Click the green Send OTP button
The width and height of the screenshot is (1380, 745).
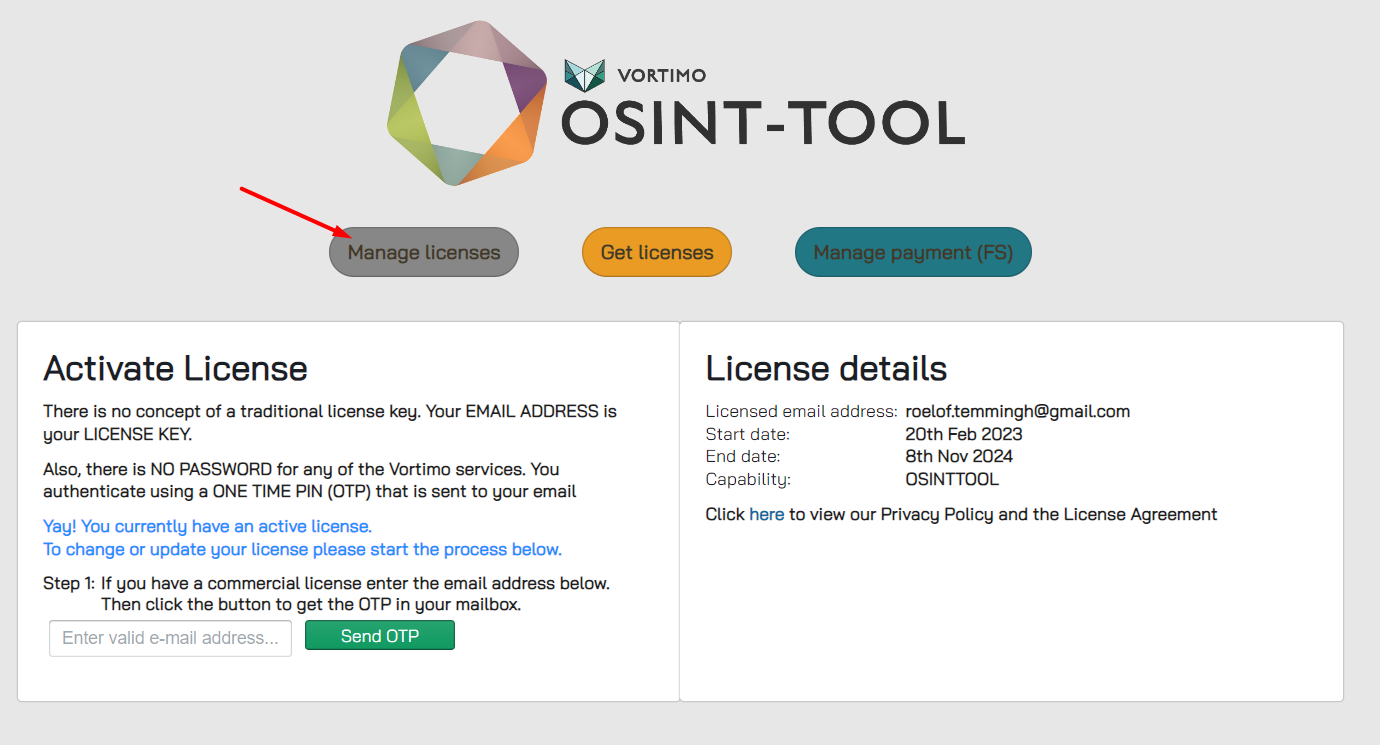380,635
